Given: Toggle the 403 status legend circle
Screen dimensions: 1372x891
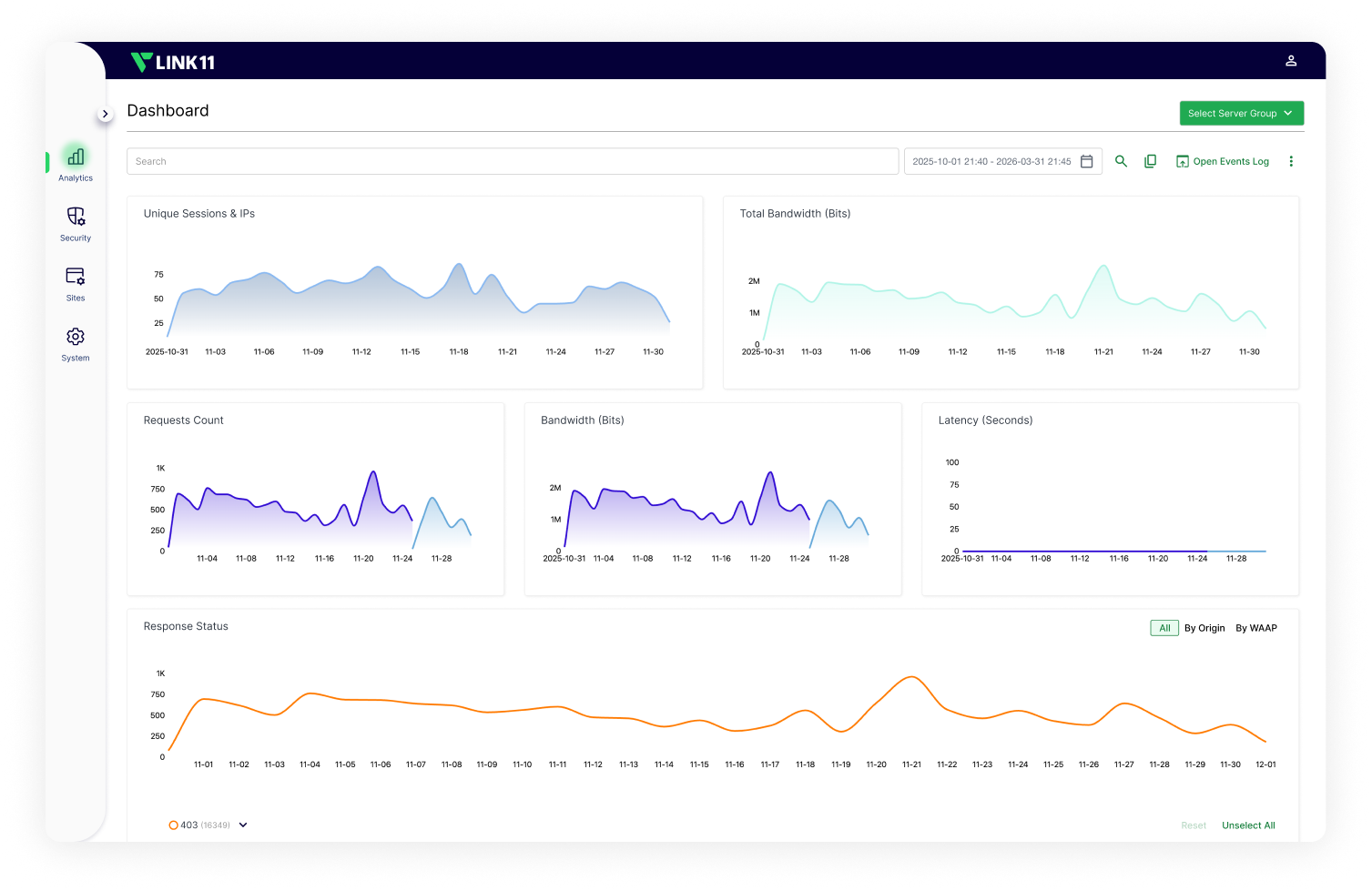Looking at the screenshot, I should (173, 825).
